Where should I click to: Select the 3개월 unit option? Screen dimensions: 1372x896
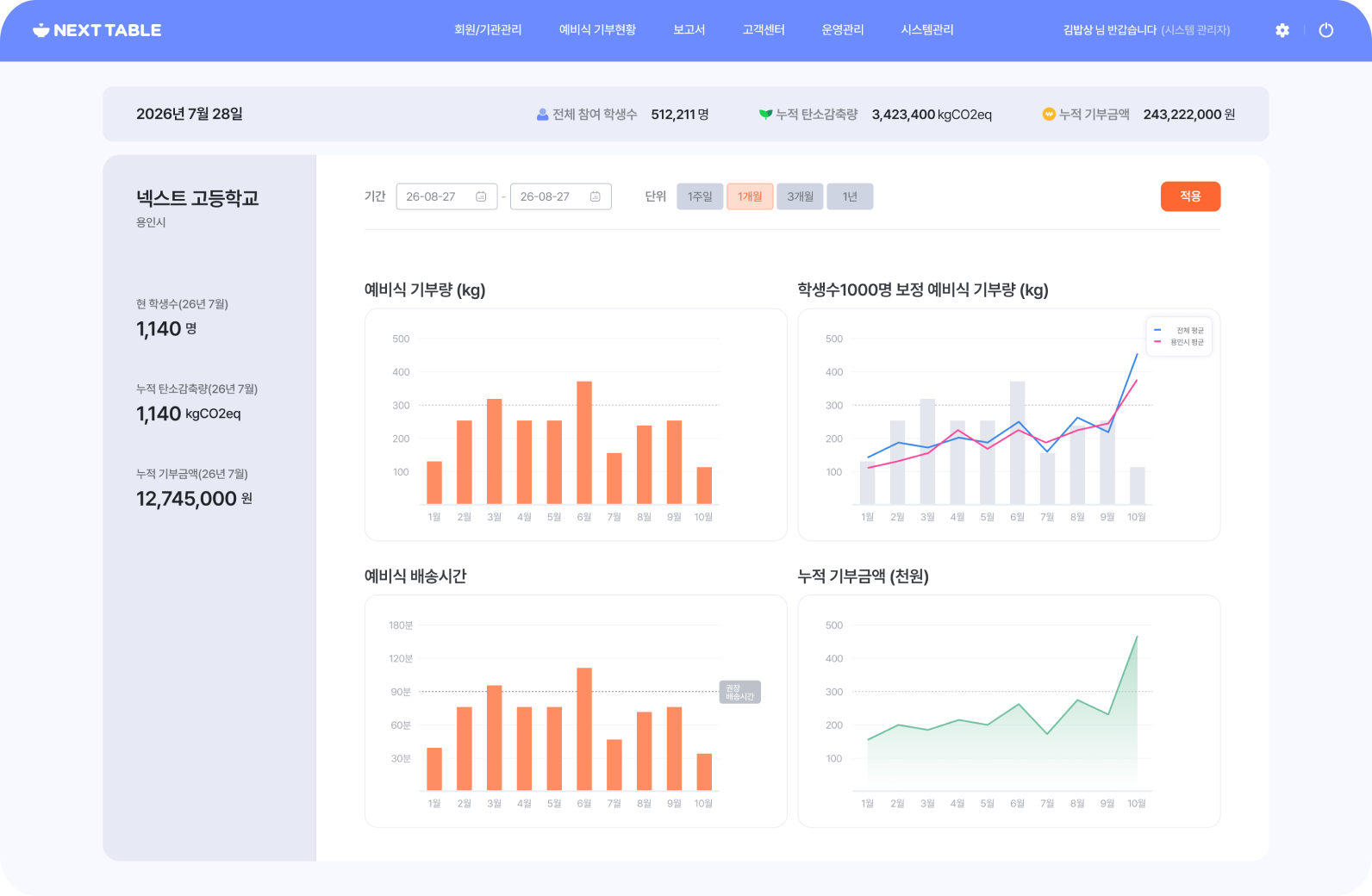pos(800,196)
